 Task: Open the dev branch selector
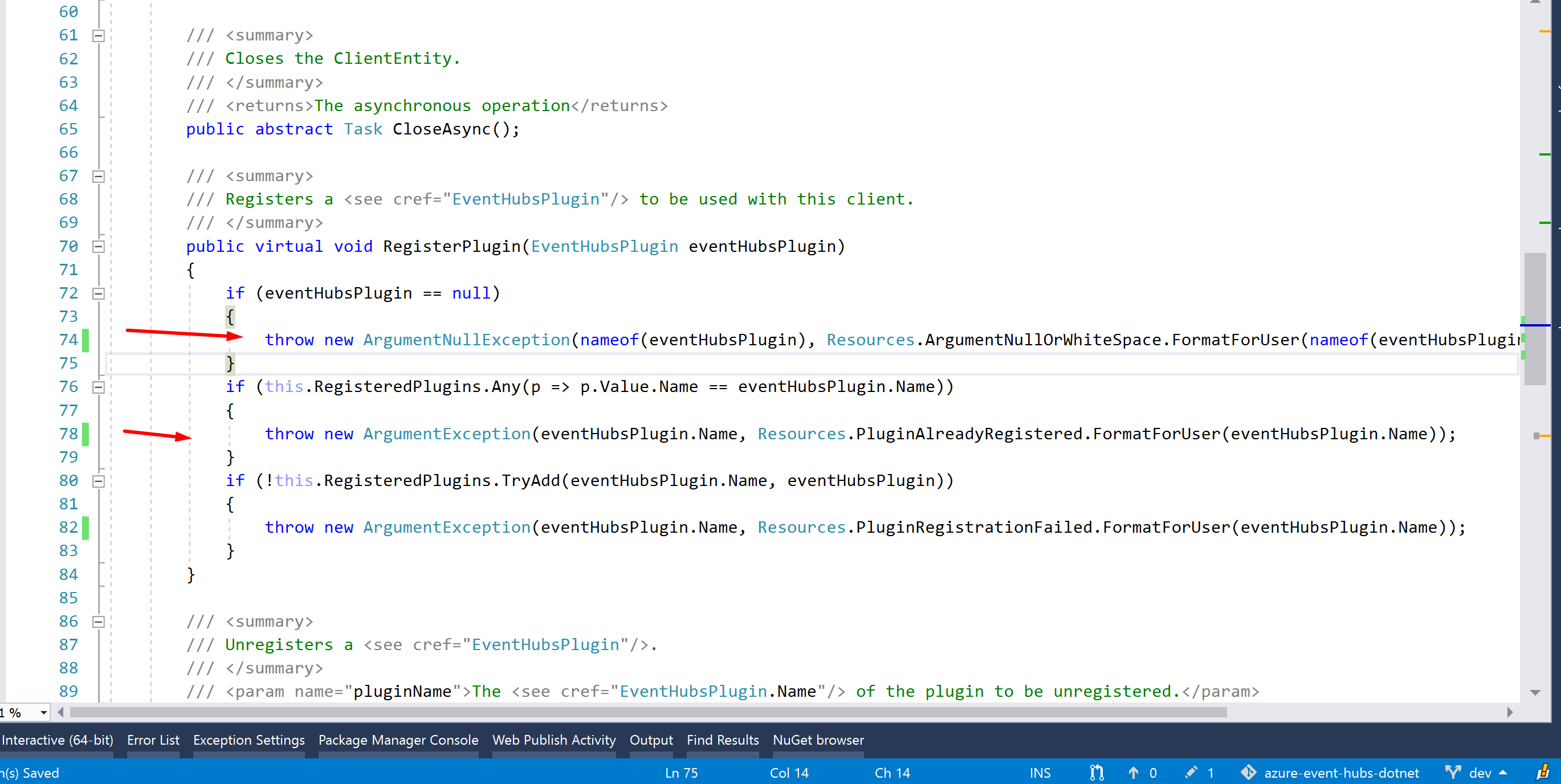pos(1486,773)
